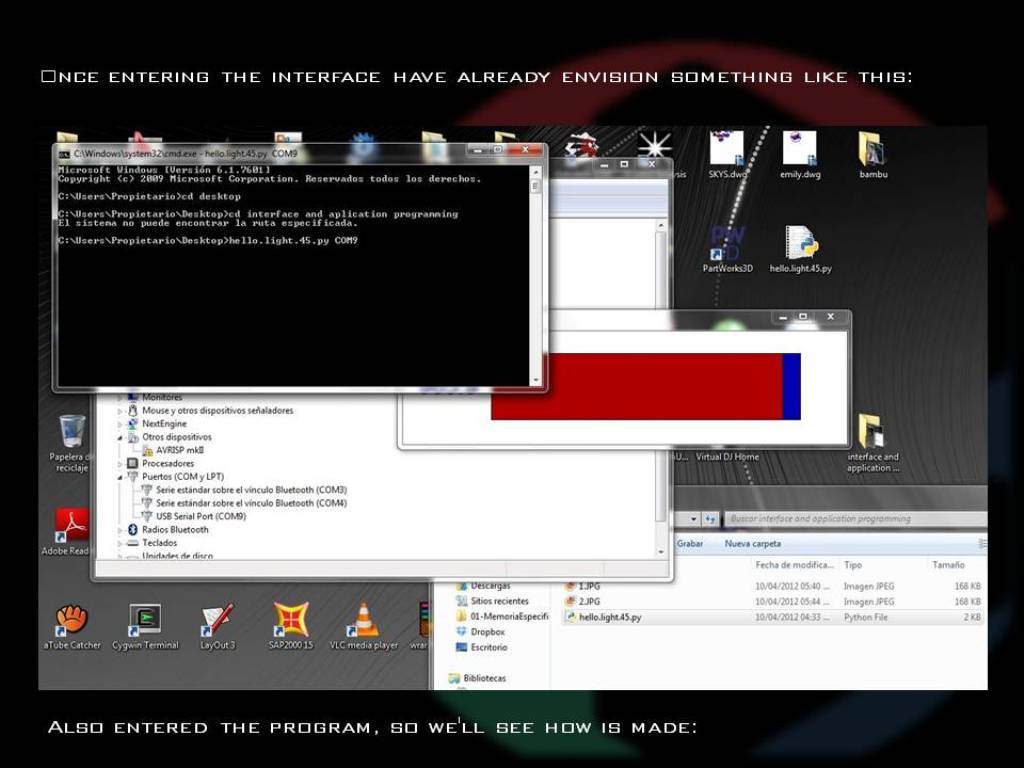This screenshot has height=768, width=1024.
Task: Click the Dropbox icon in the Explorer sidebar
Action: click(x=462, y=632)
